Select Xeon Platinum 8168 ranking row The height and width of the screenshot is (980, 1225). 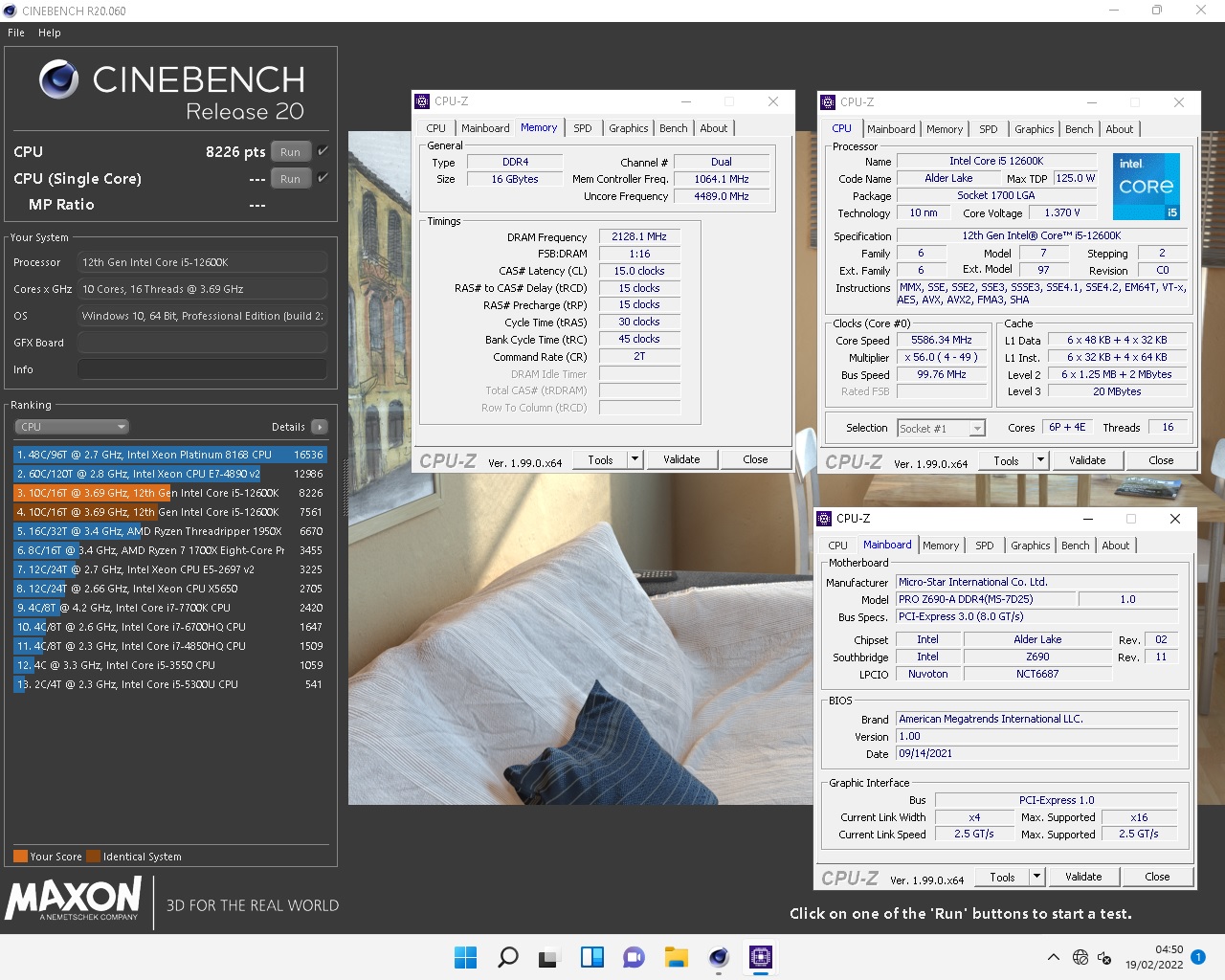(x=170, y=455)
